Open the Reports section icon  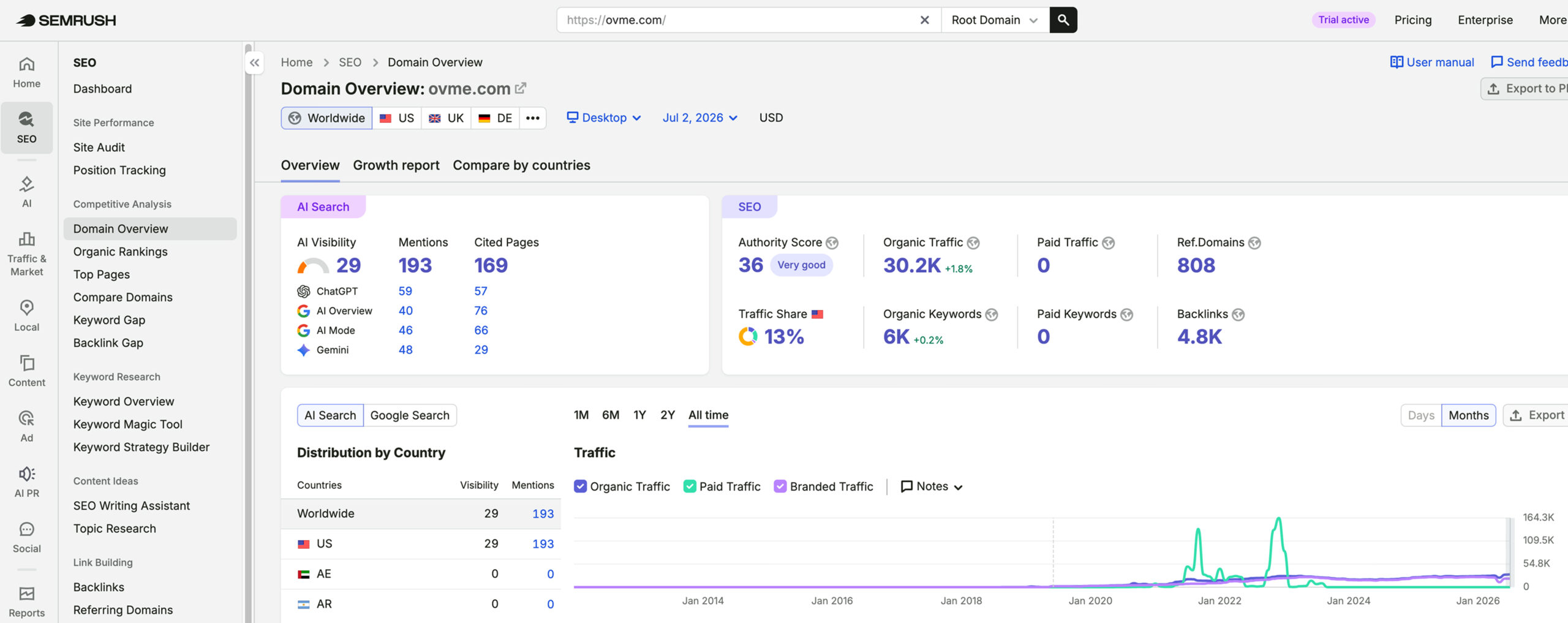pos(26,602)
